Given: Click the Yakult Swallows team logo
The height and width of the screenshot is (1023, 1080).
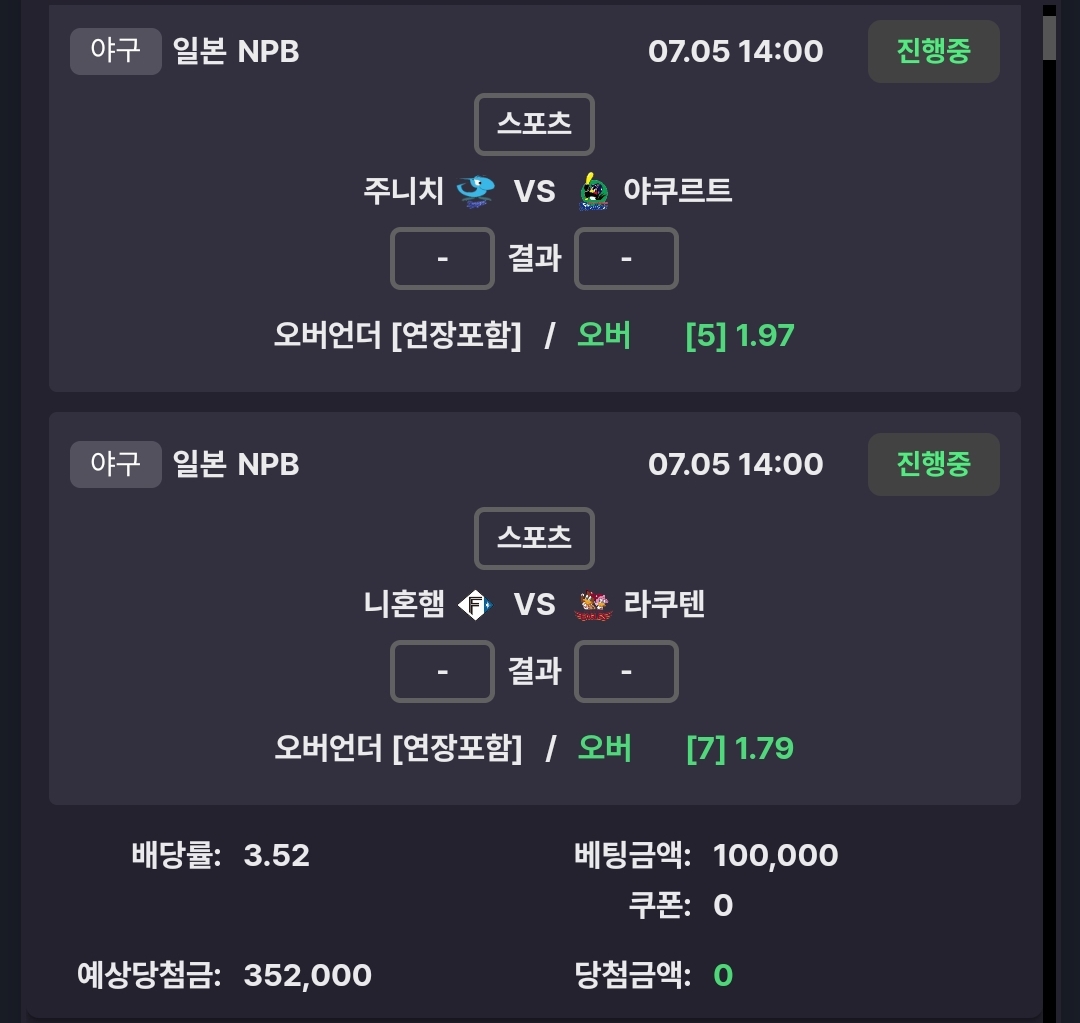Looking at the screenshot, I should coord(593,192).
